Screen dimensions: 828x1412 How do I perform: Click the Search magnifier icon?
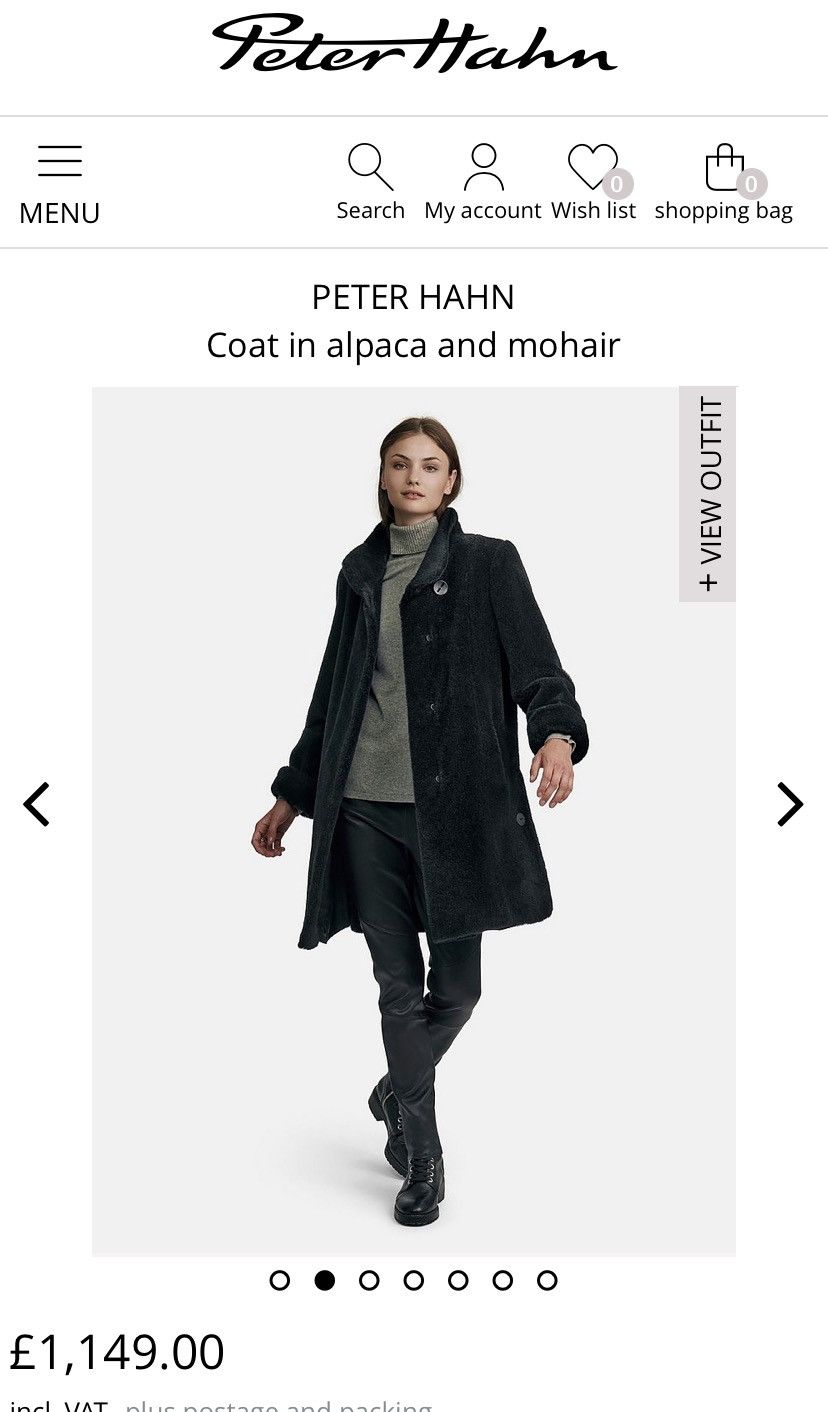370,166
